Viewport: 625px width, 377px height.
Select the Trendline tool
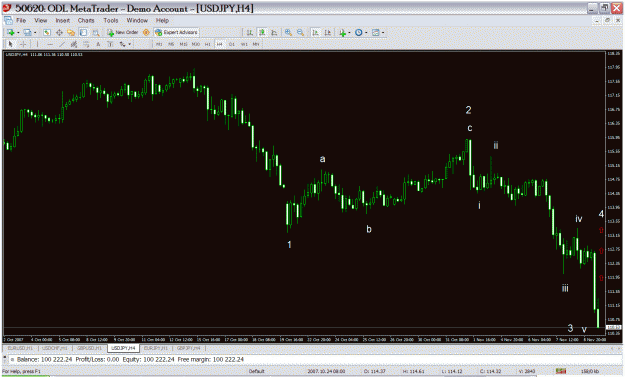[x=62, y=44]
